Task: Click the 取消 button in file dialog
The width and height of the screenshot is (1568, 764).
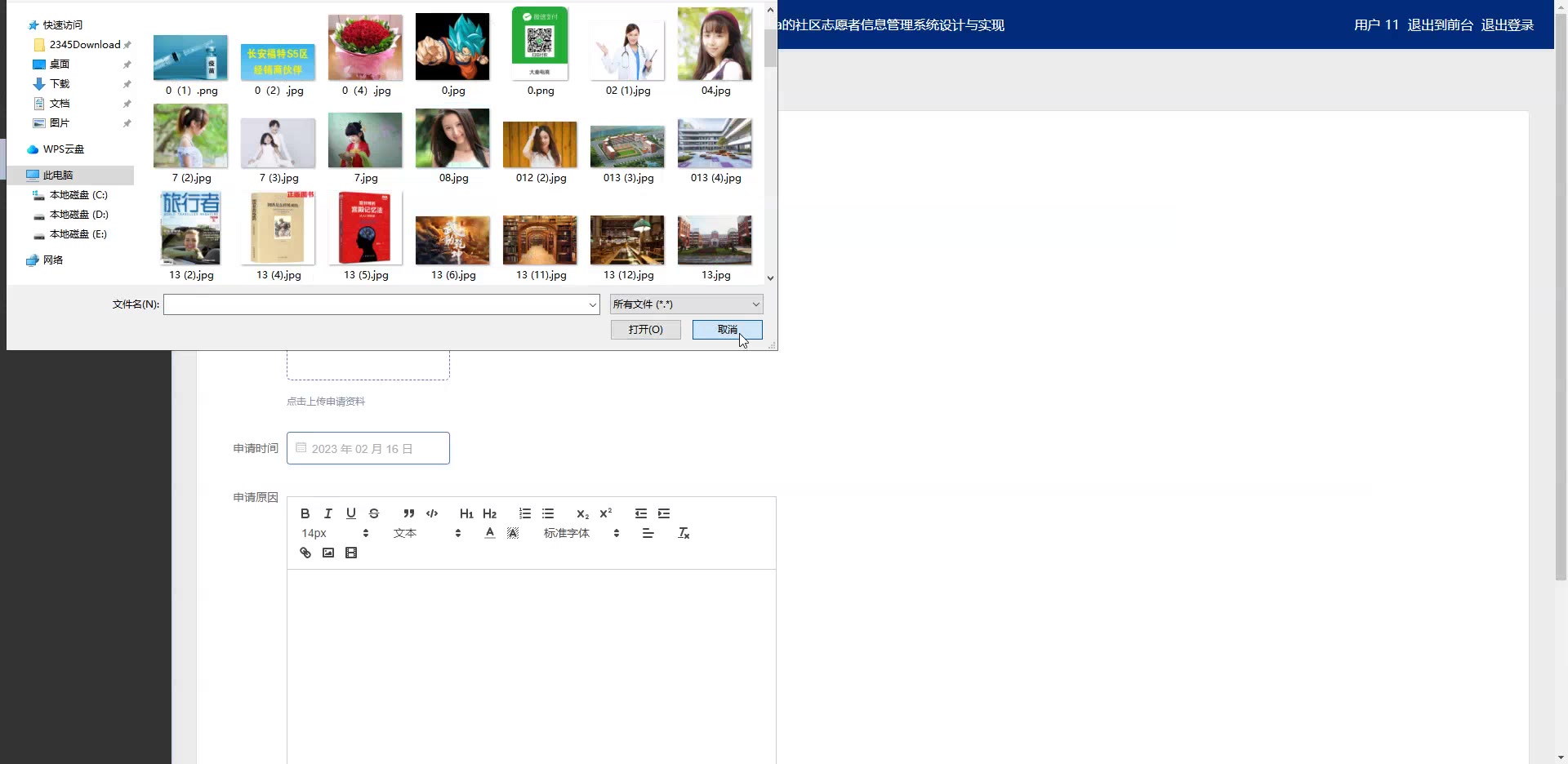Action: (x=727, y=329)
